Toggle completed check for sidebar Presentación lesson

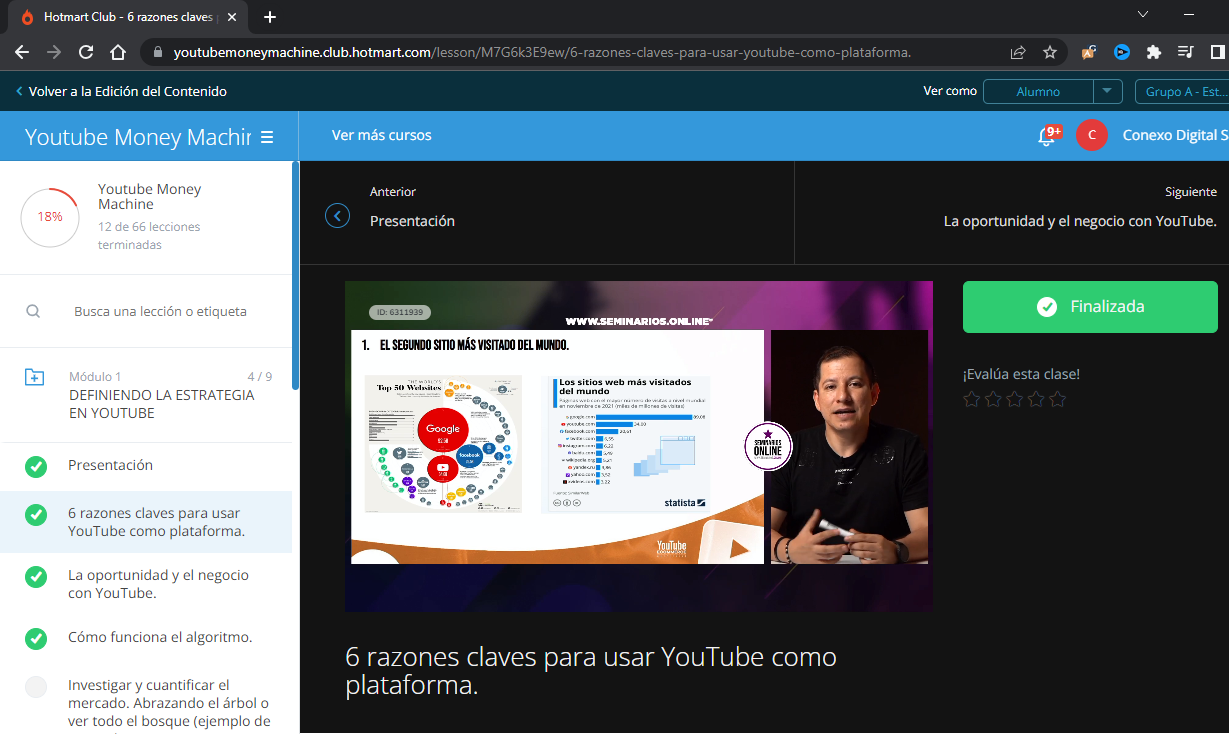36,466
